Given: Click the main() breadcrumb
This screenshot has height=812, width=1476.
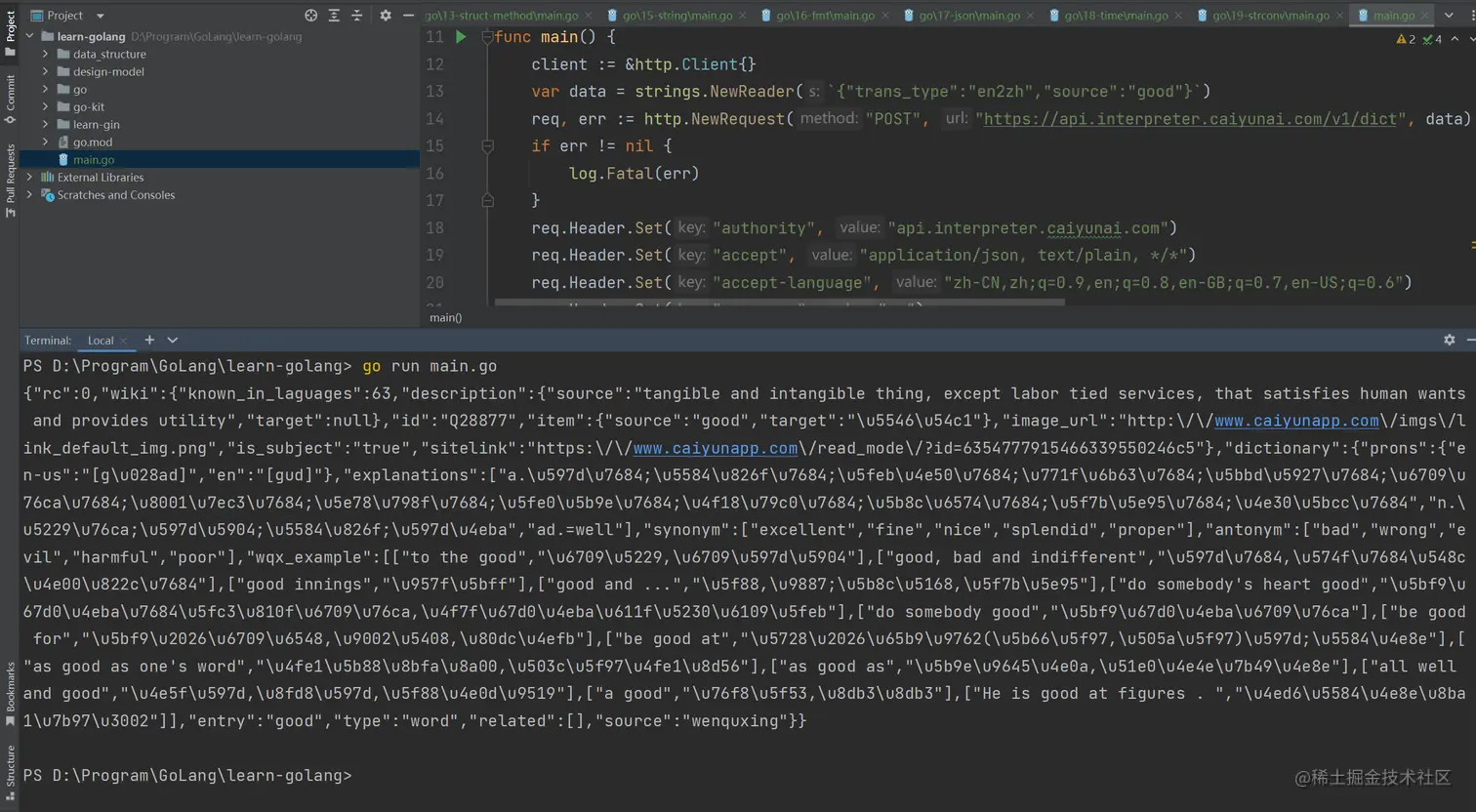Looking at the screenshot, I should point(446,318).
